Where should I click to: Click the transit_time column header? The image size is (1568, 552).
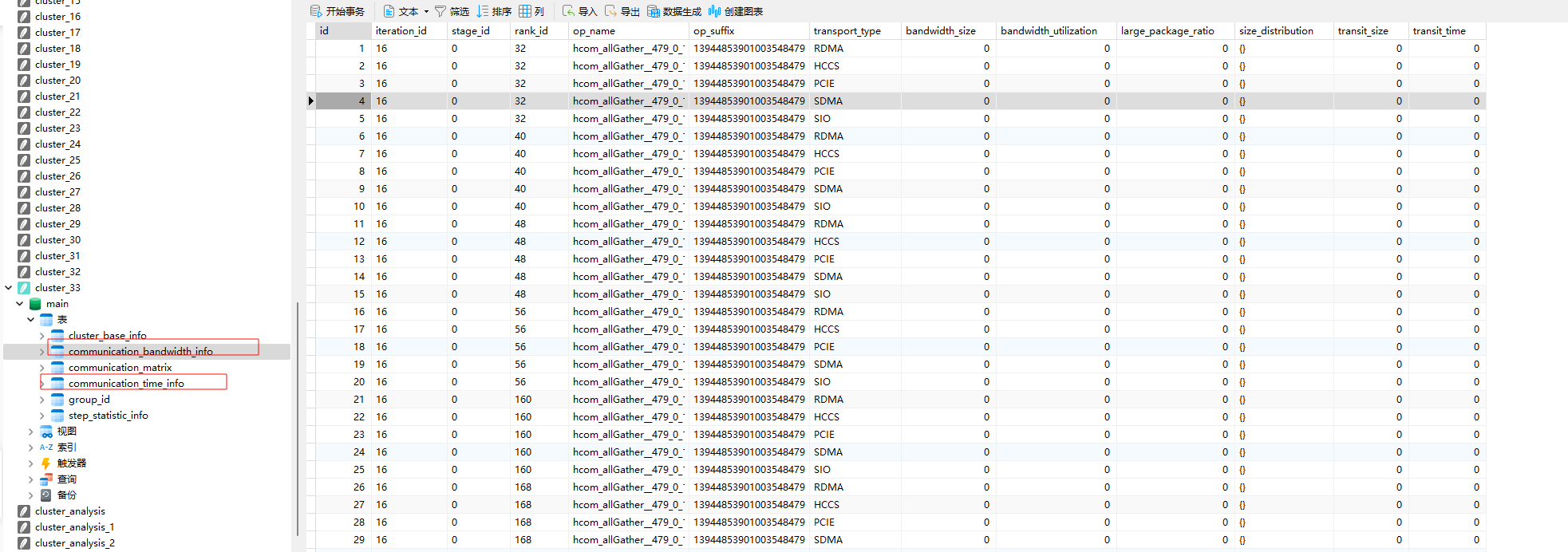[x=1447, y=31]
